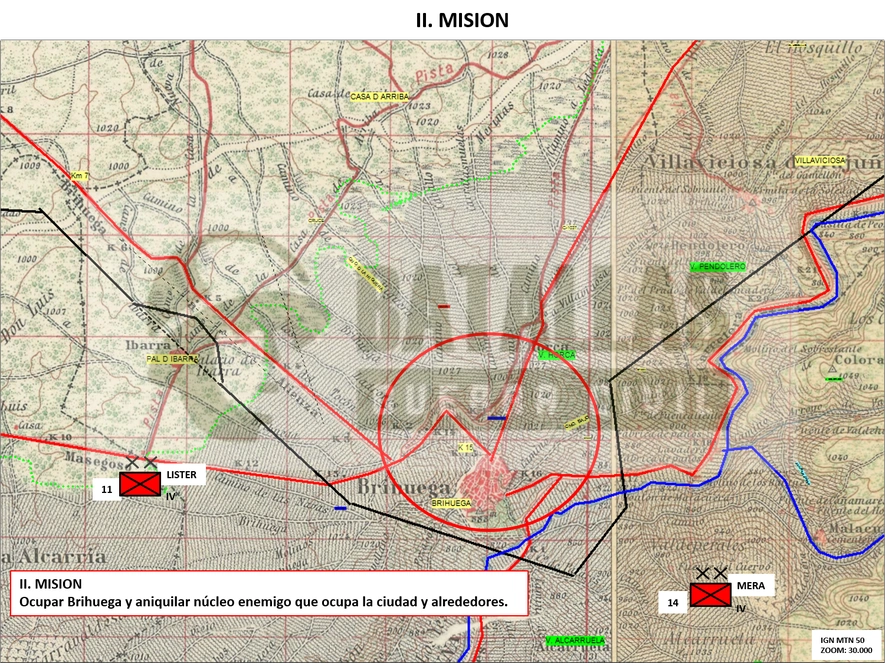
Task: Click the blue marker above Brihuega town
Action: (497, 418)
